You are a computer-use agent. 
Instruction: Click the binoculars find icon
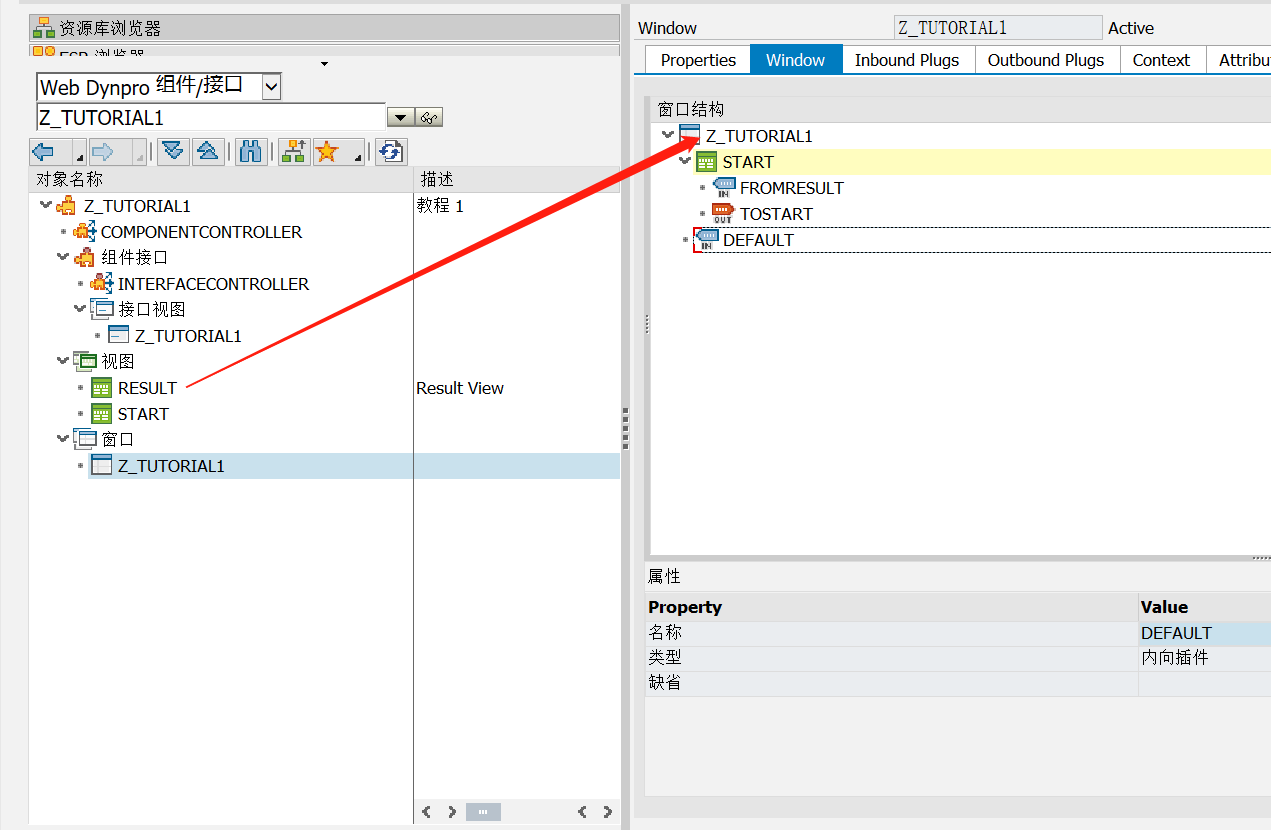point(249,151)
